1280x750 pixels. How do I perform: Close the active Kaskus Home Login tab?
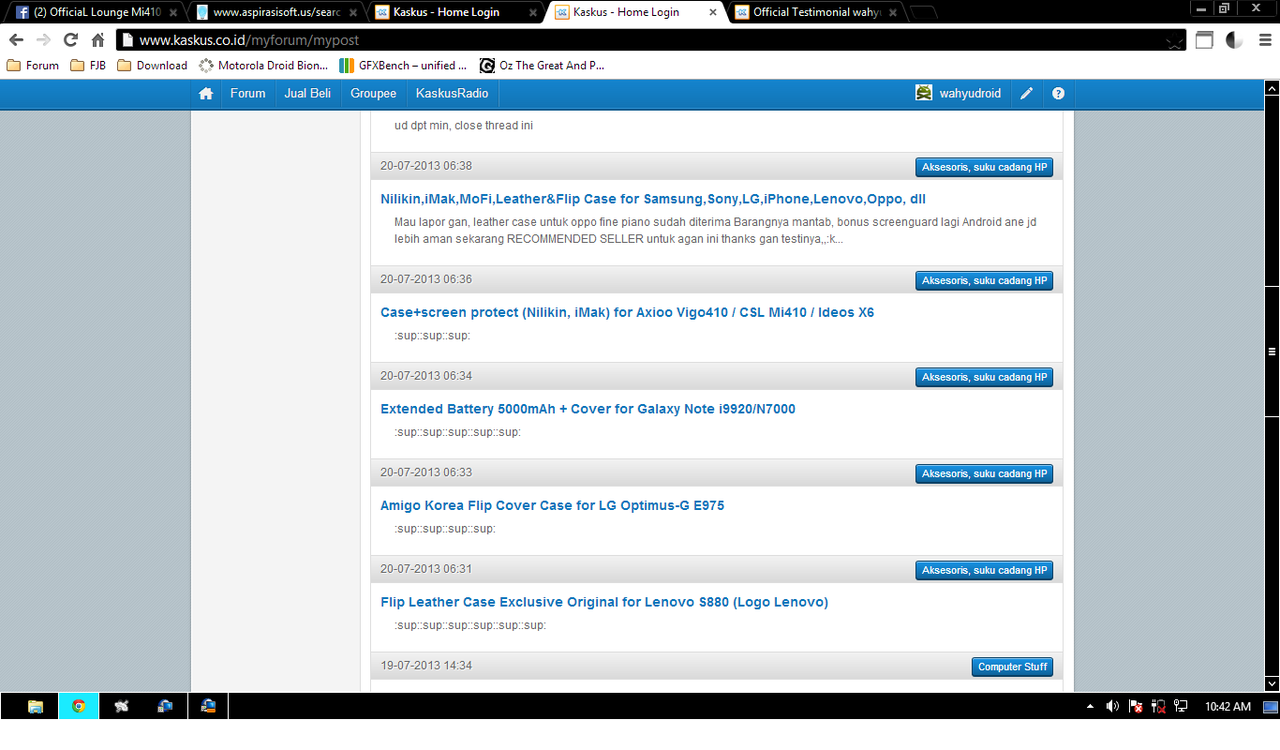point(713,12)
